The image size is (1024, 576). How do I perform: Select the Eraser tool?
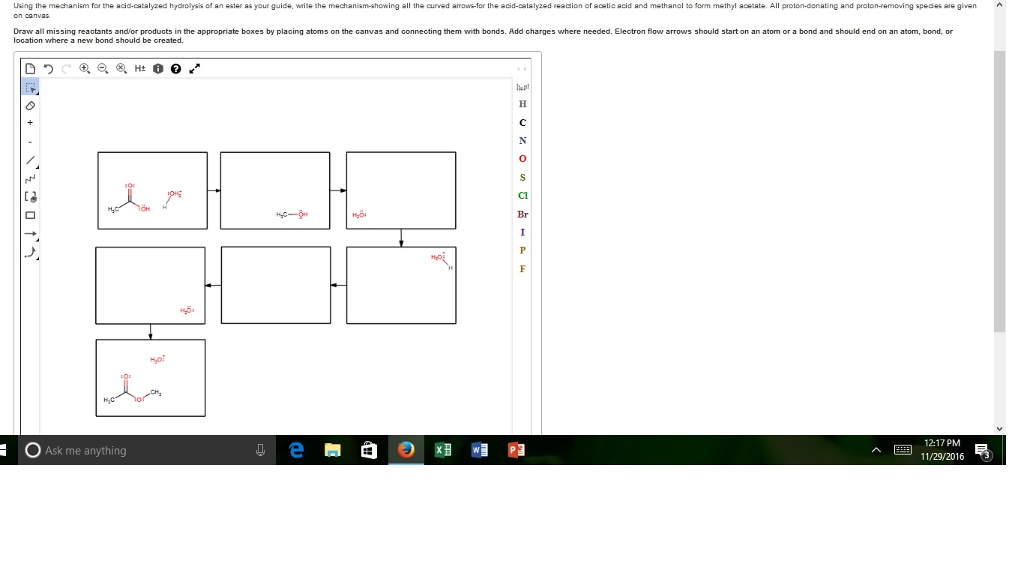30,105
